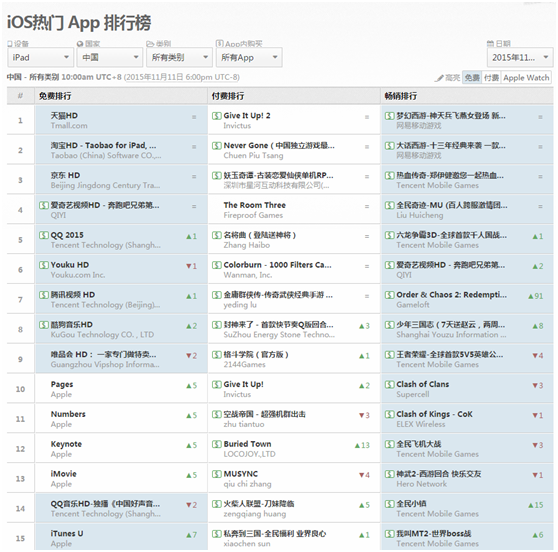Click in-app purchase icon beside 空战帝国
This screenshot has height=552, width=558.
point(216,415)
